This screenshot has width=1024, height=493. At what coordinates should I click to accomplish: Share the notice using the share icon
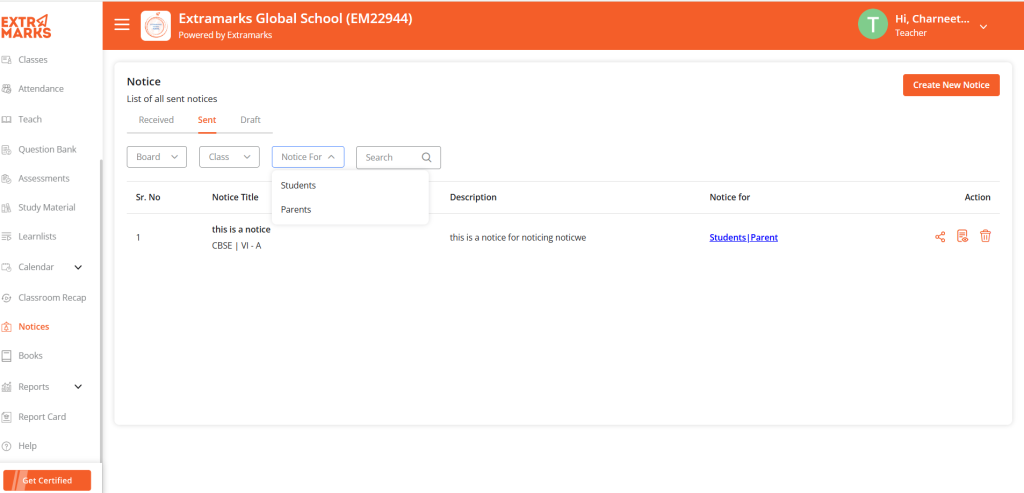(x=940, y=237)
